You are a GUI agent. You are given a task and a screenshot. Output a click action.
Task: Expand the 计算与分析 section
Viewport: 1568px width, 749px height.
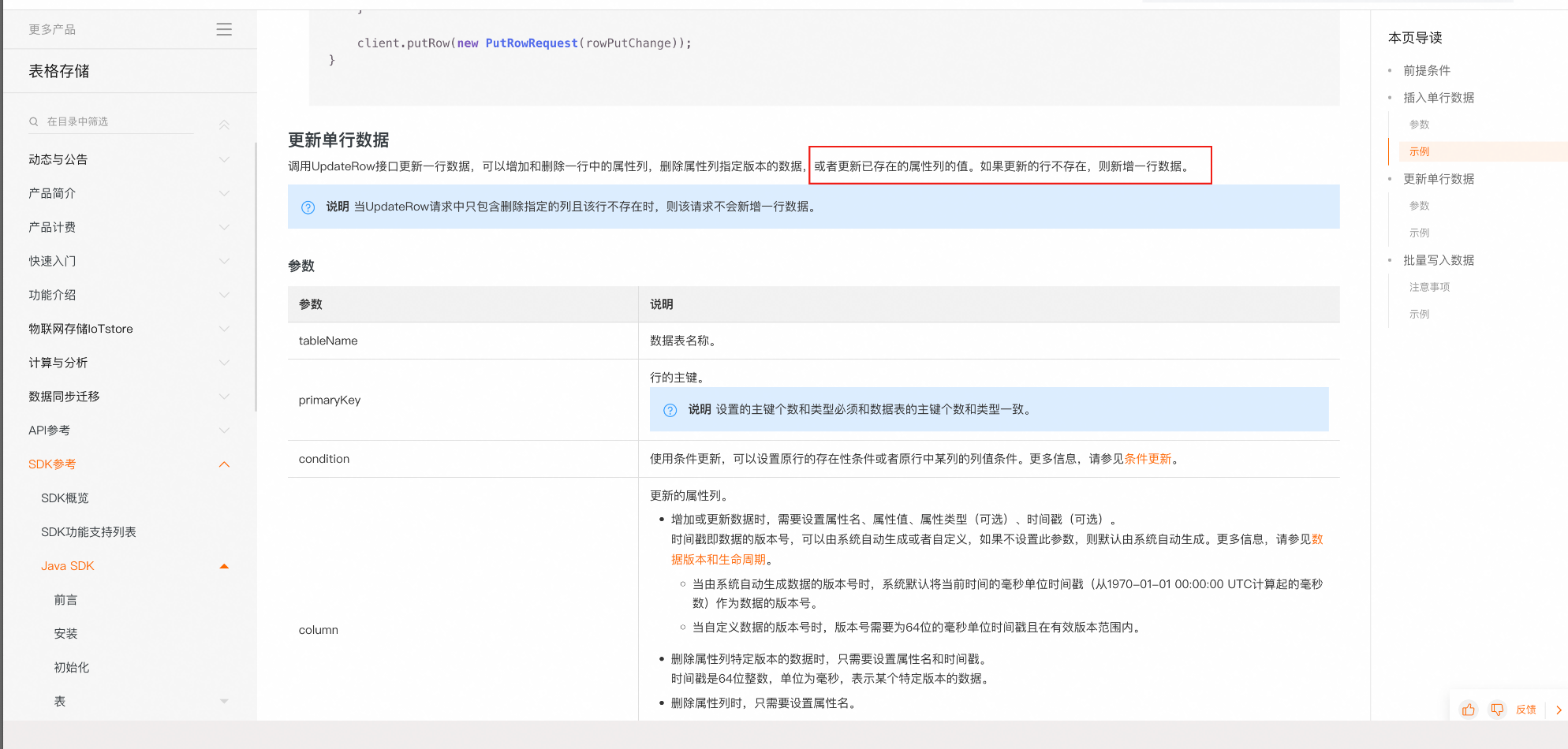click(224, 363)
